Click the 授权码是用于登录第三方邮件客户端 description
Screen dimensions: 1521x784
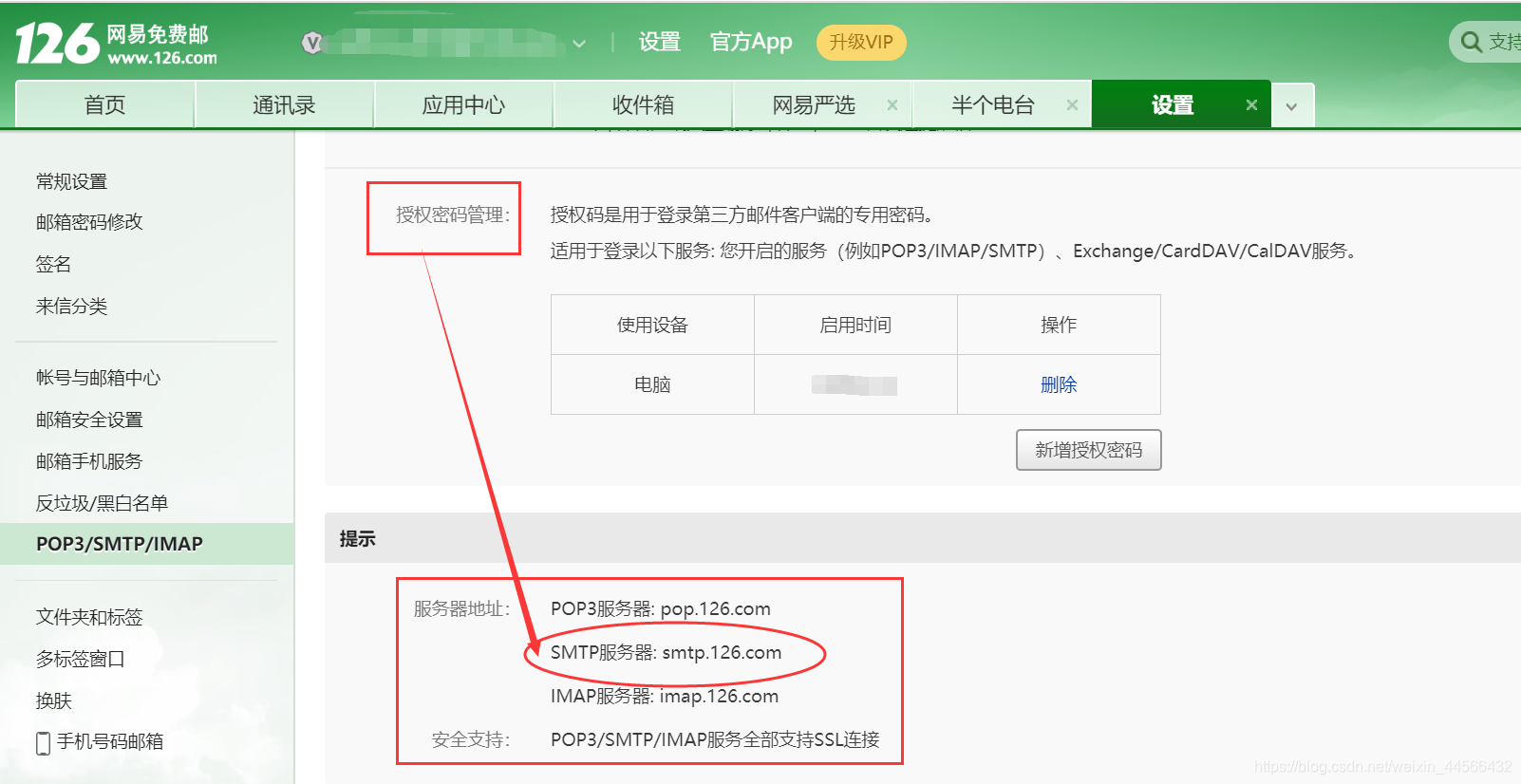point(742,215)
